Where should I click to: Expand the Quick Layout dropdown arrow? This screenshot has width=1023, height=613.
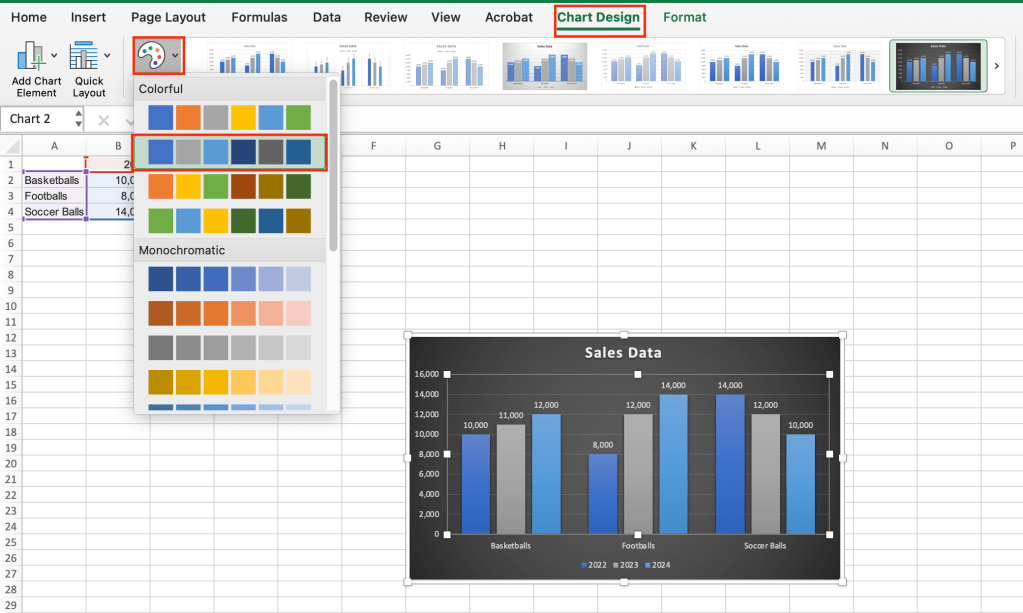tap(107, 56)
